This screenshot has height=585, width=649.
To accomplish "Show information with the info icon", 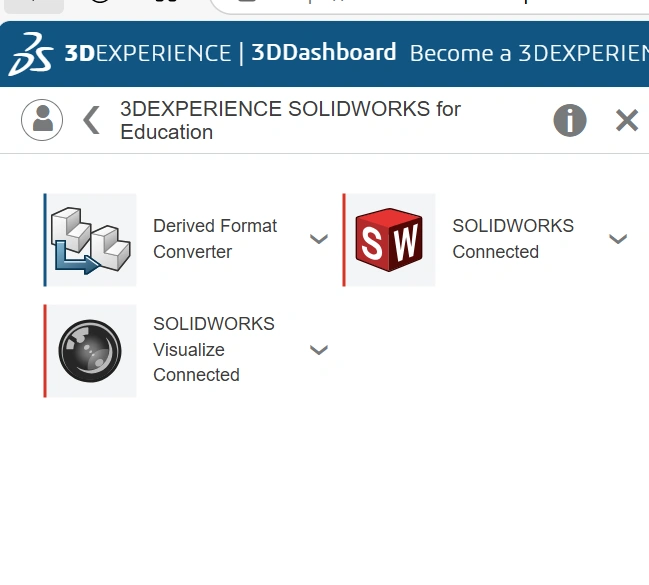I will [x=570, y=120].
